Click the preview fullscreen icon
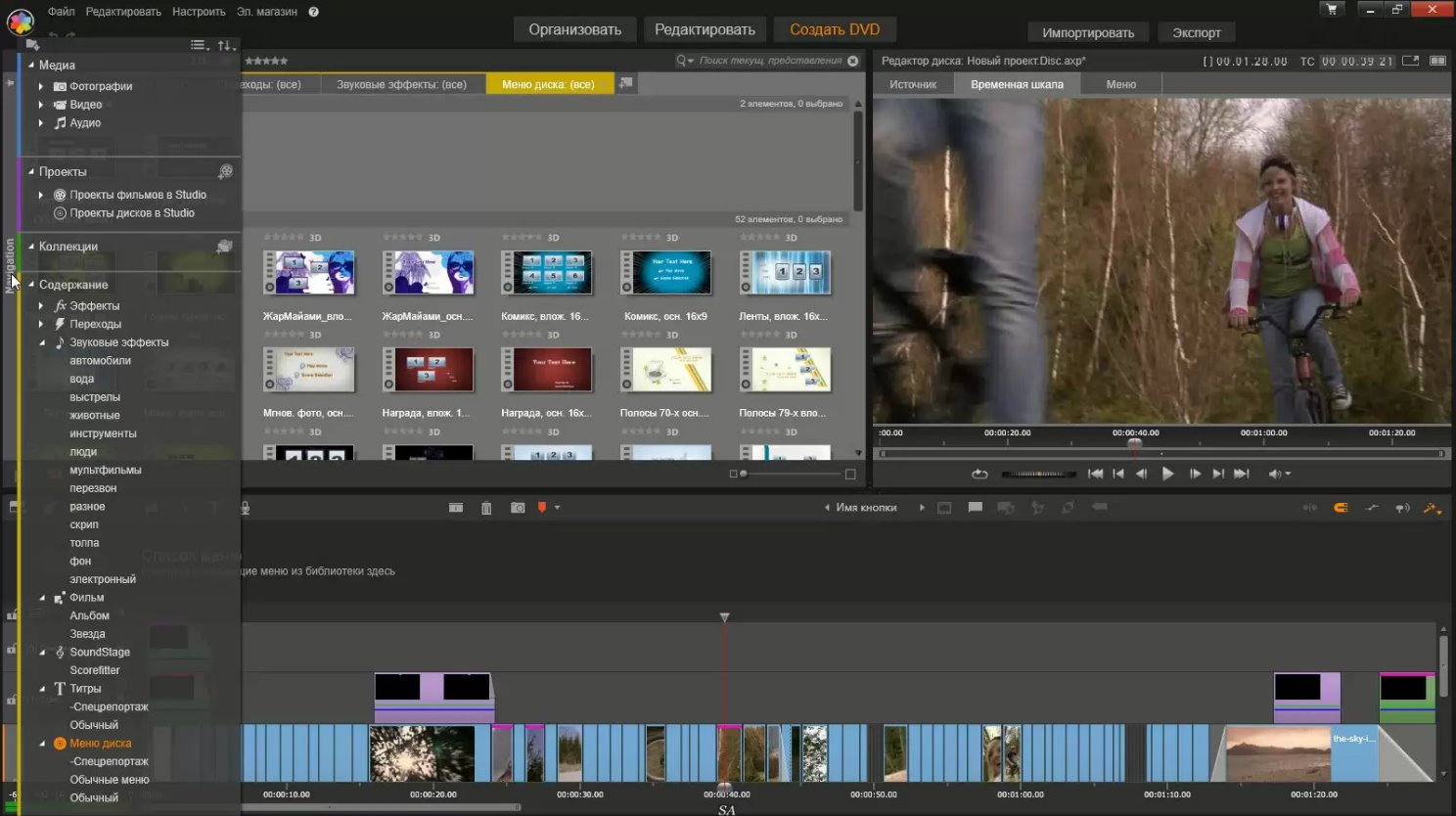Screen dimensions: 1456x816 (1410, 61)
